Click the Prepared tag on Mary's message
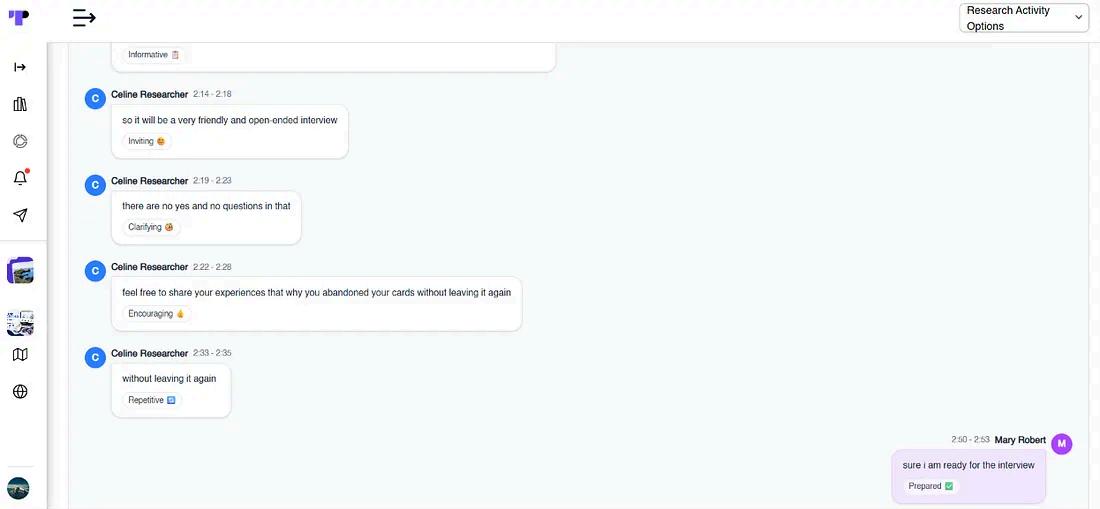Viewport: 1100px width, 509px height. click(x=930, y=486)
